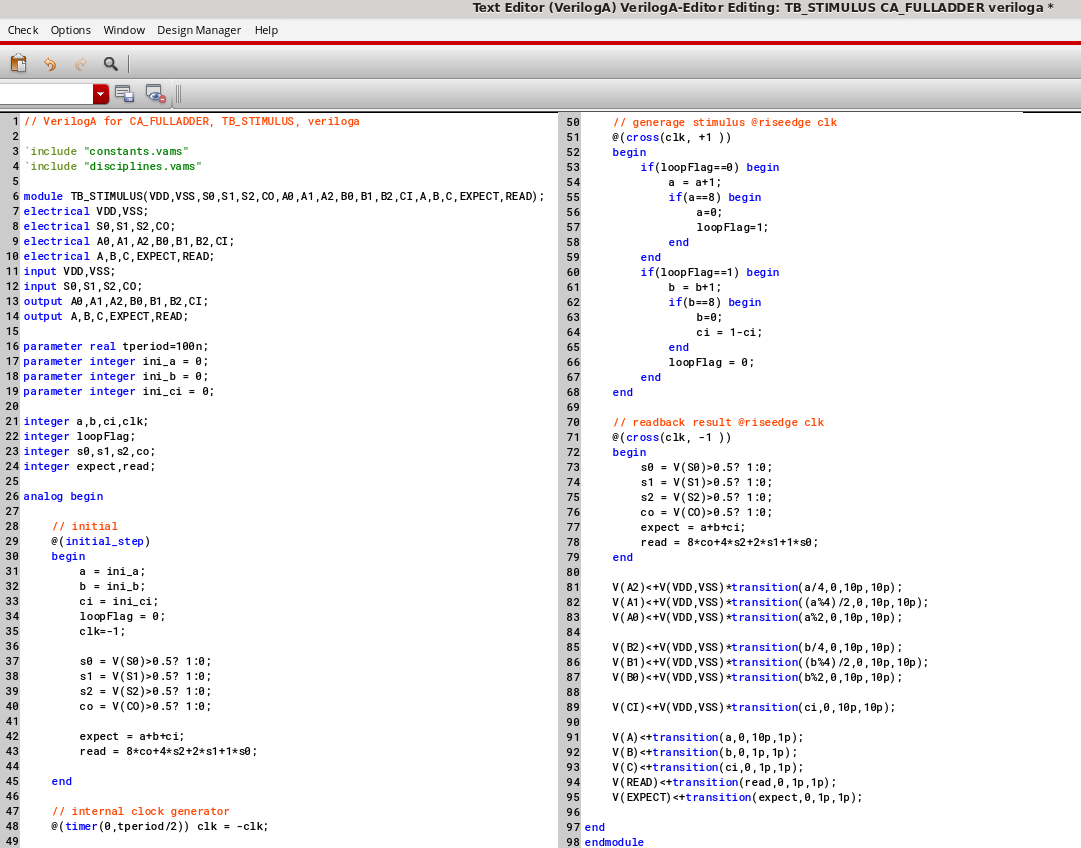The height and width of the screenshot is (848, 1081).
Task: Open the Help menu
Action: 266,30
